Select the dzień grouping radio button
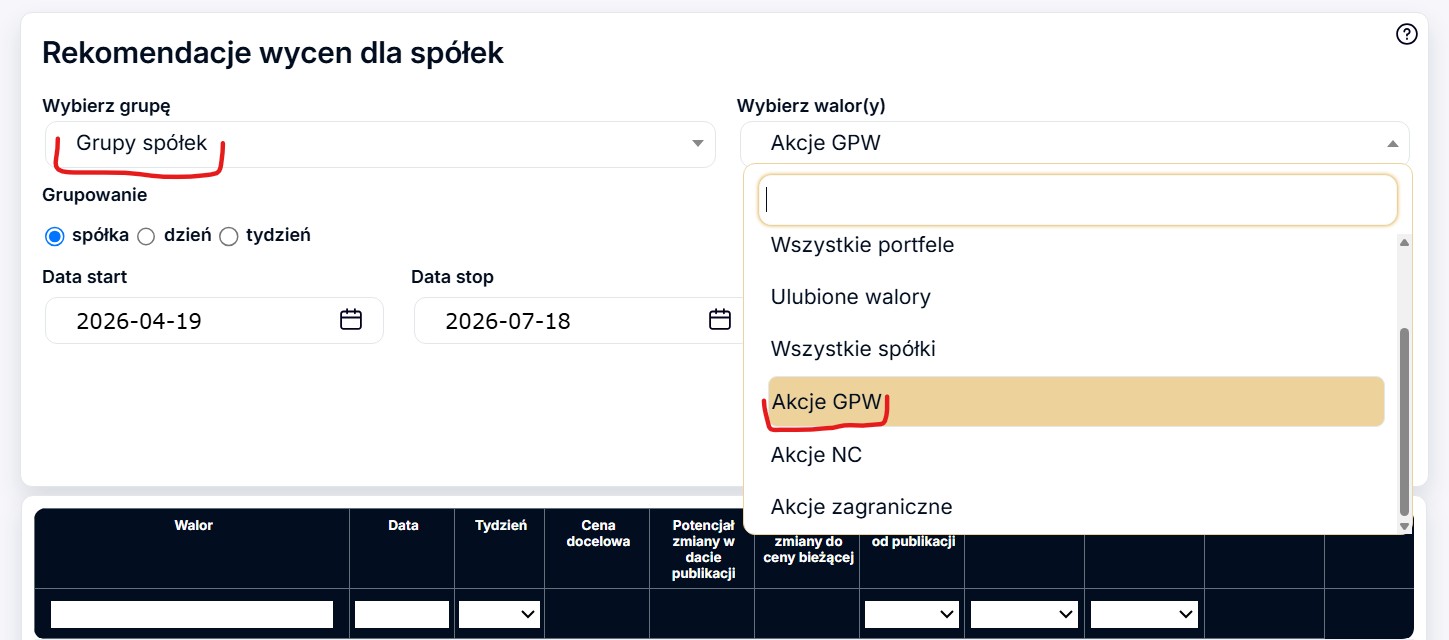1449x640 pixels. click(x=146, y=236)
